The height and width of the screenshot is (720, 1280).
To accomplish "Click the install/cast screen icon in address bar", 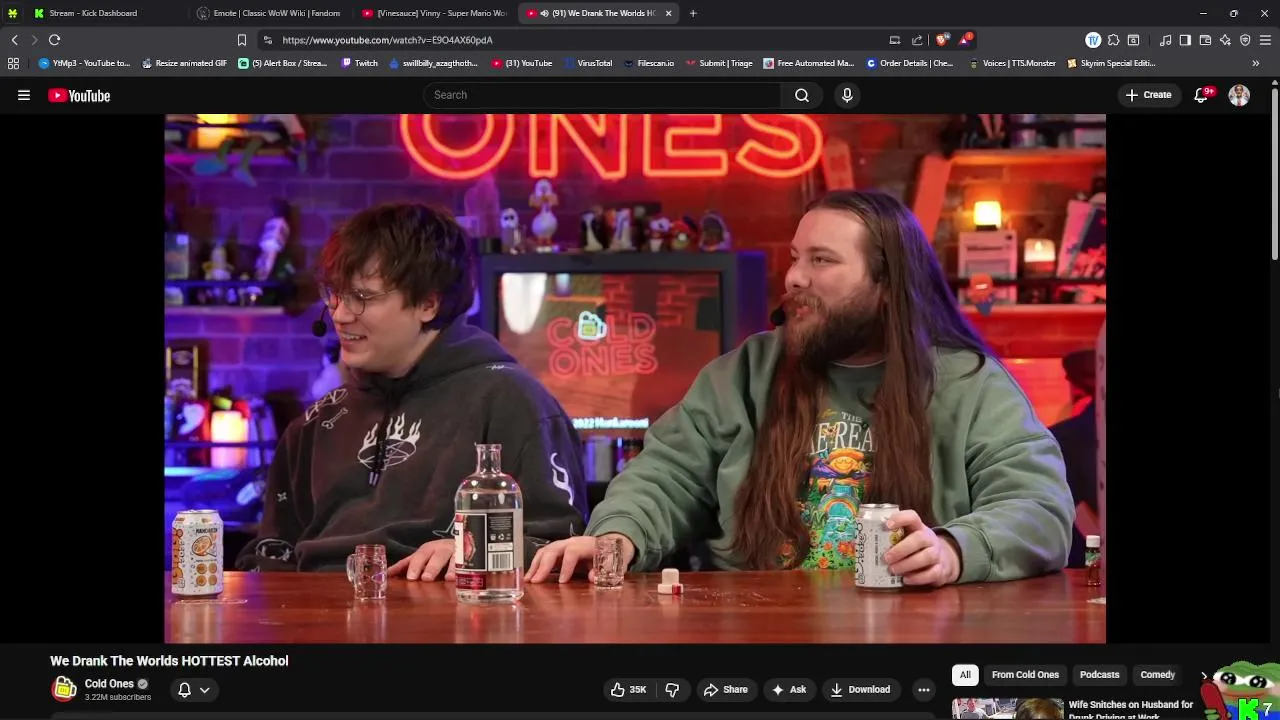I will (895, 40).
